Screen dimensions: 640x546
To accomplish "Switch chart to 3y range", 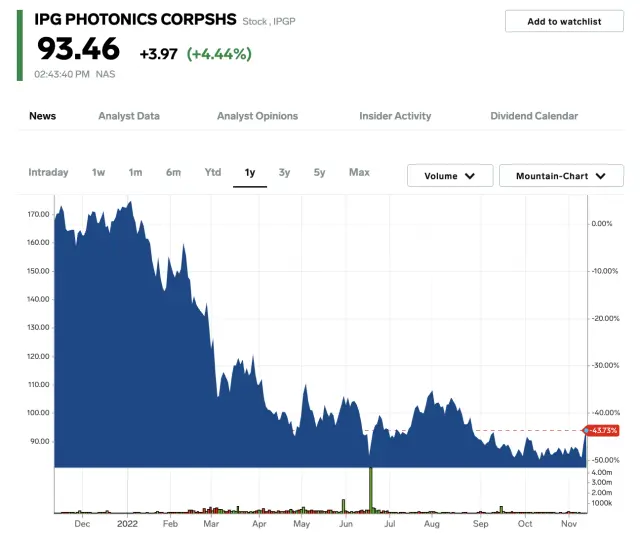I will [x=285, y=172].
